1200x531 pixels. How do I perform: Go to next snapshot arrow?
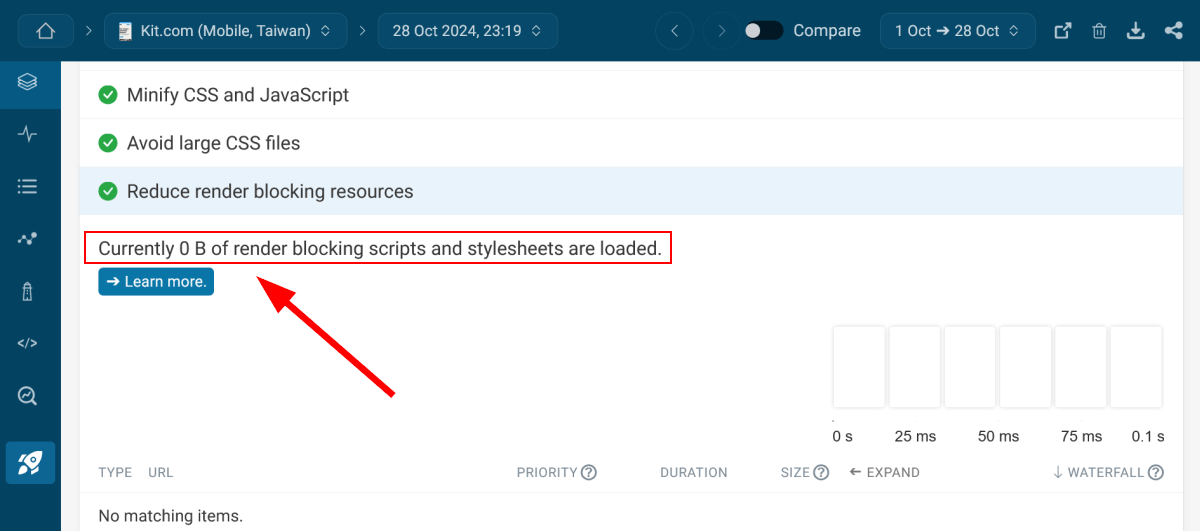tap(720, 31)
